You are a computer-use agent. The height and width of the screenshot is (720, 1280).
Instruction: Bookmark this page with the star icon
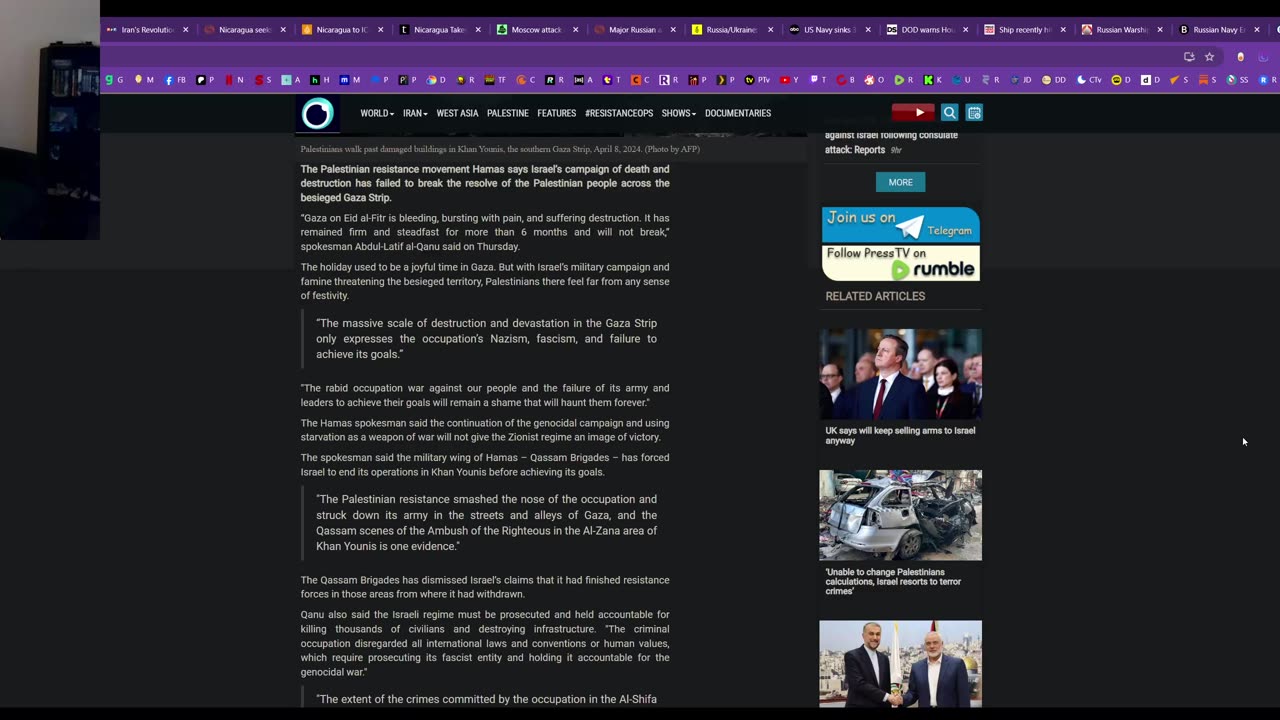pos(1209,57)
